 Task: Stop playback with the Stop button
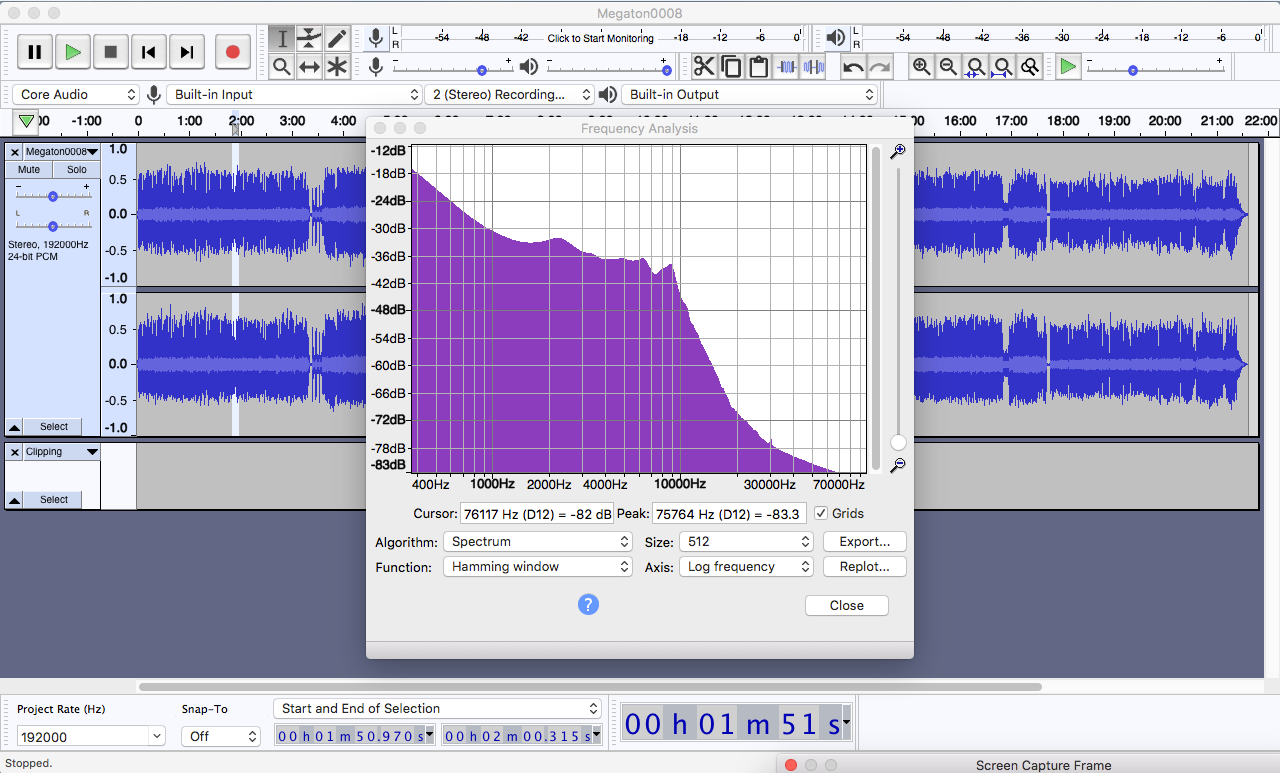point(111,52)
